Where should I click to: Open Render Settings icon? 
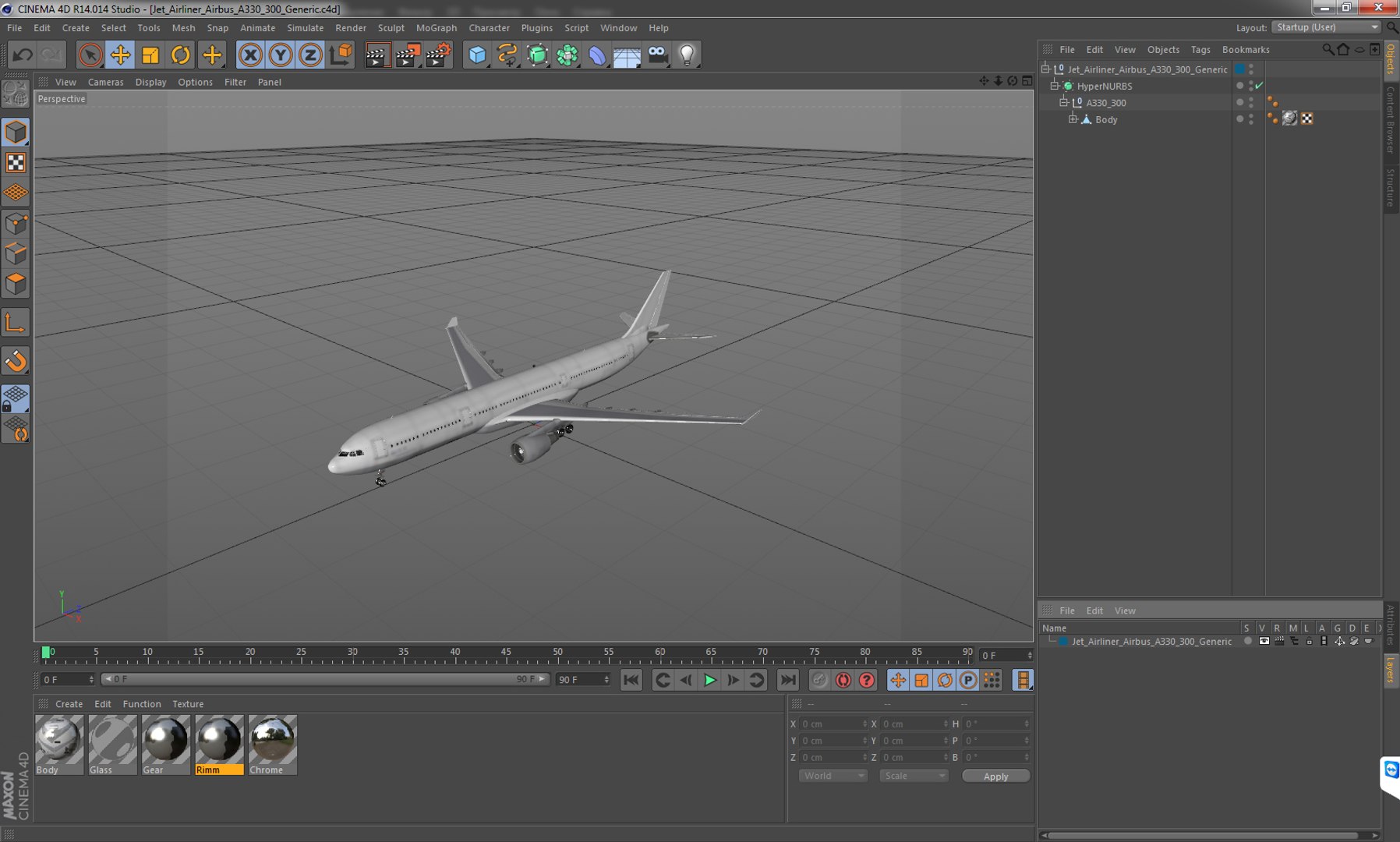tap(439, 55)
